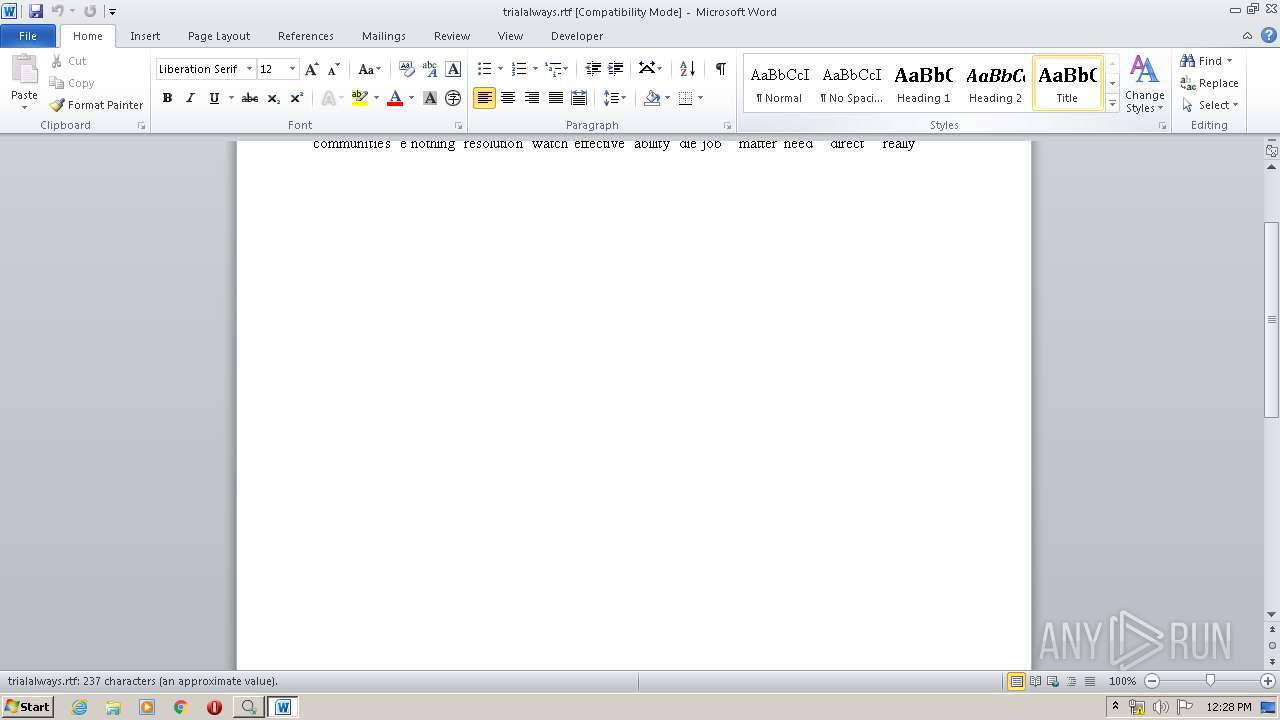The height and width of the screenshot is (720, 1280).
Task: Click the vertical scrollbar thumb
Action: tap(1271, 320)
